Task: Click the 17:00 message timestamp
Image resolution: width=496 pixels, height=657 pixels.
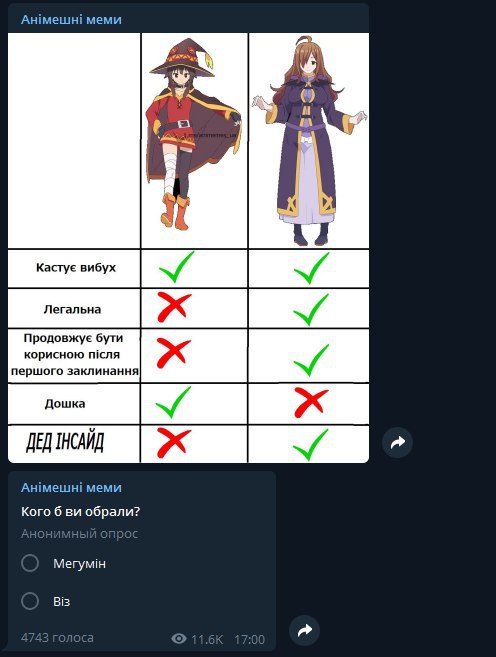Action: (250, 639)
